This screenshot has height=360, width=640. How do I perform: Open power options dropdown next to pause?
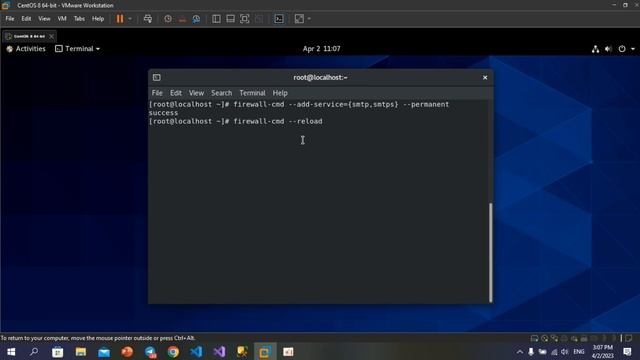(130, 19)
